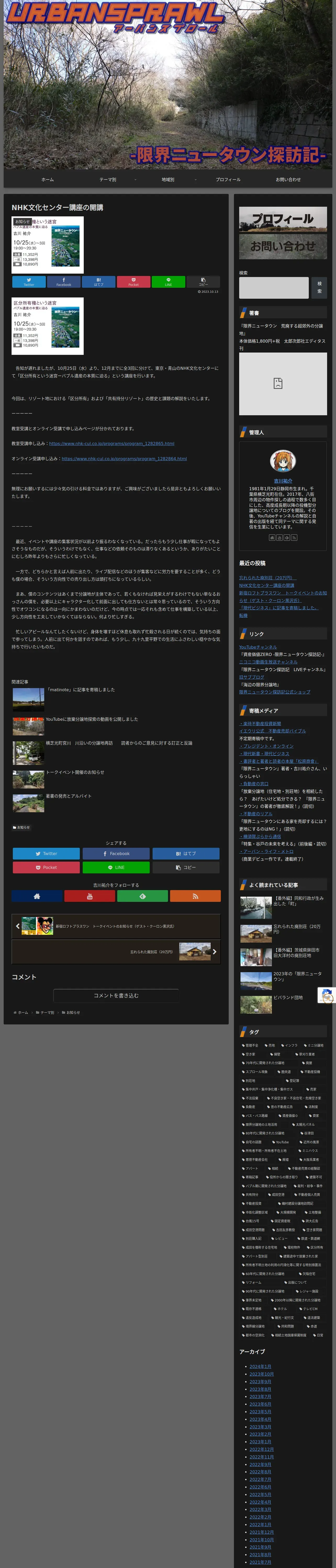Open the blue home follow button under 吉川祐介をフォローする

37,896
